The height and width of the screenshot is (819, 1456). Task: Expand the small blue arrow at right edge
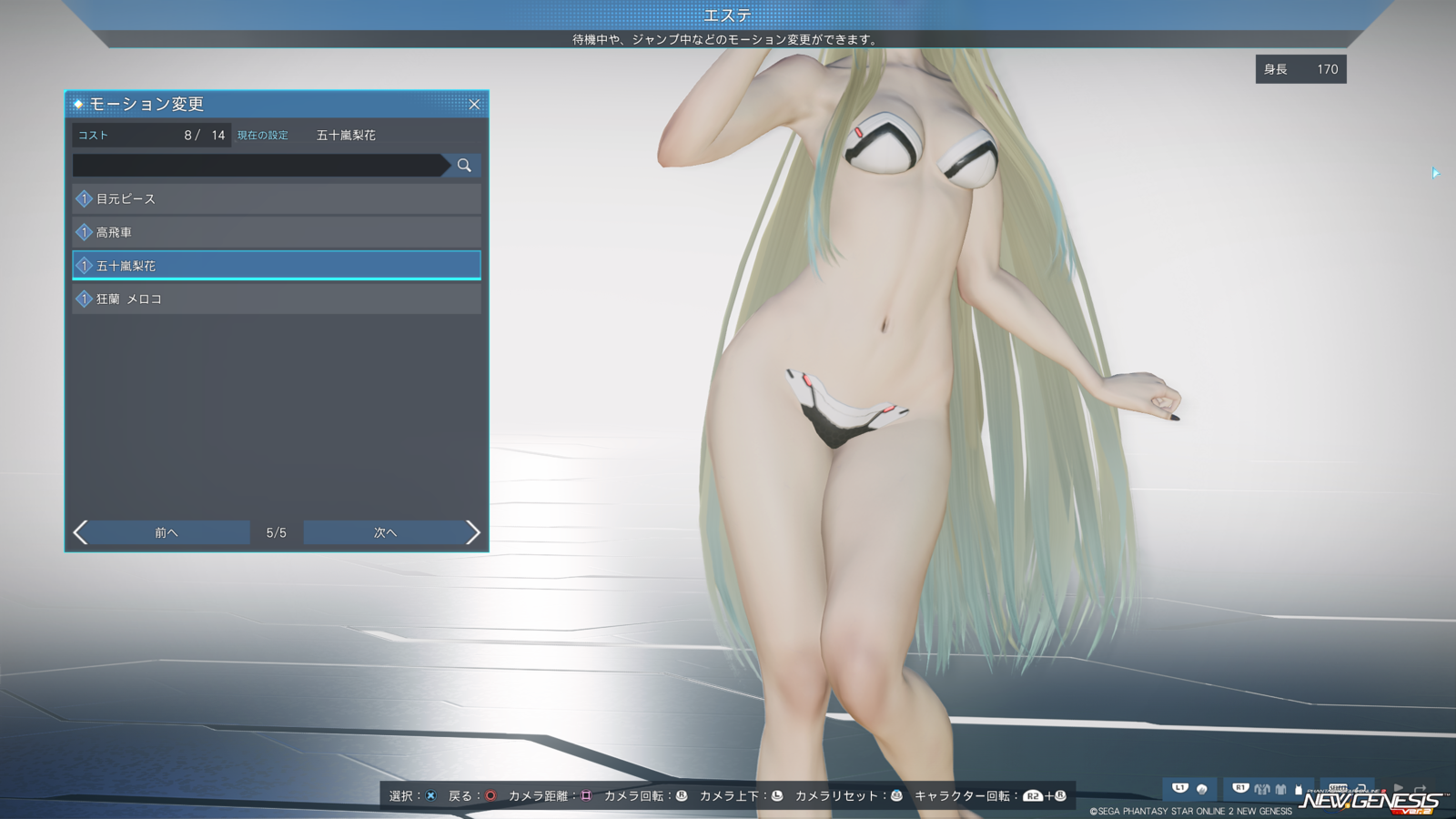coord(1435,173)
